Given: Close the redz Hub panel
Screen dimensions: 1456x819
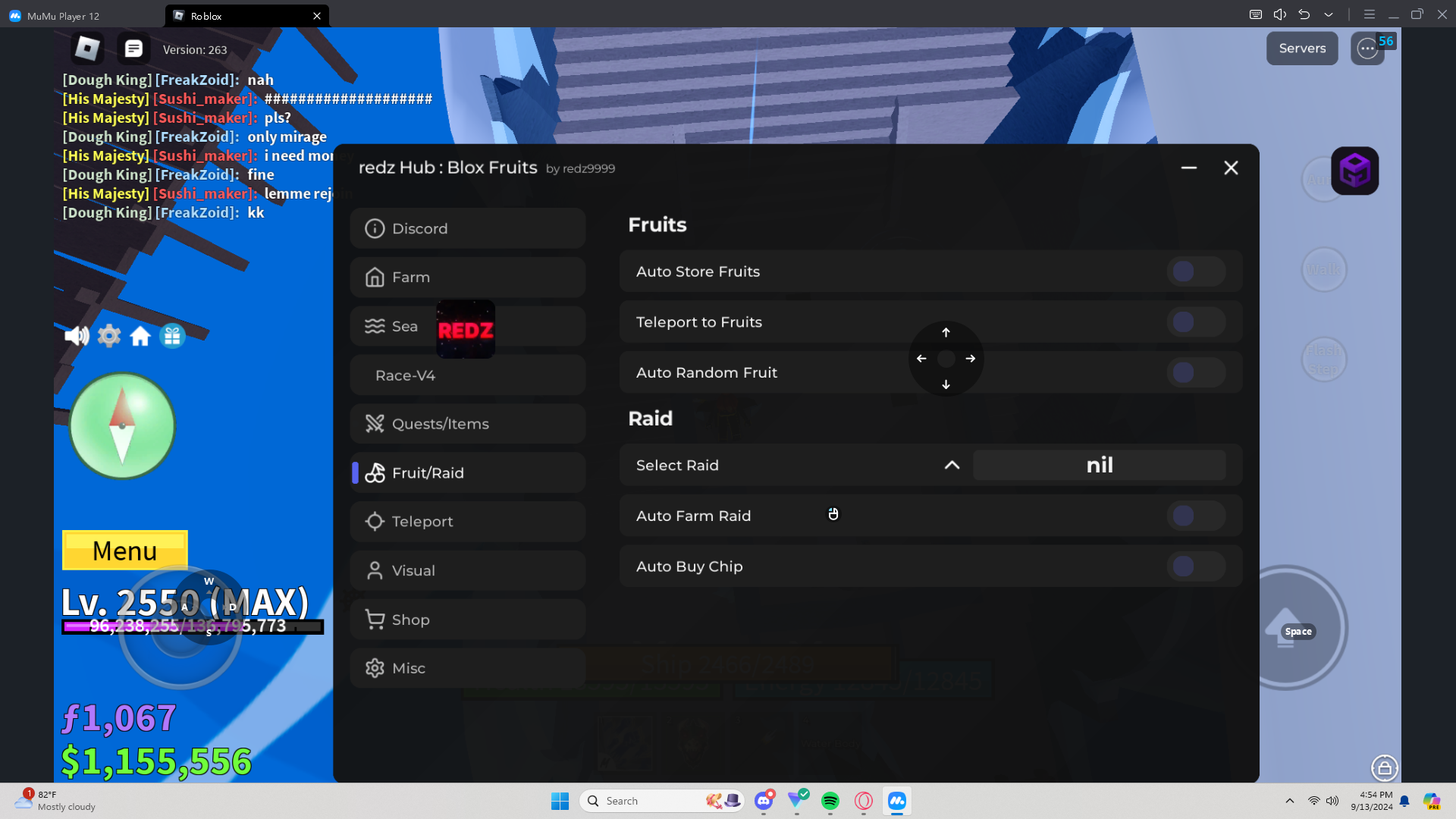Looking at the screenshot, I should point(1231,168).
